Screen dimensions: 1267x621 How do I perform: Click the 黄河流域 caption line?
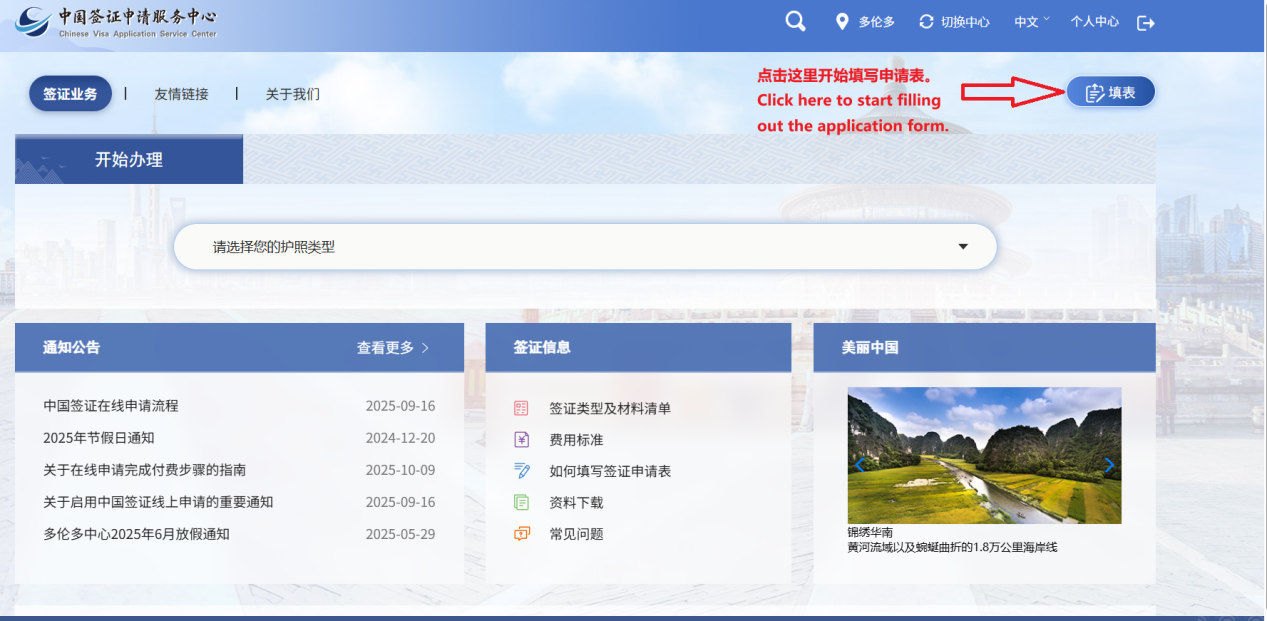point(952,547)
